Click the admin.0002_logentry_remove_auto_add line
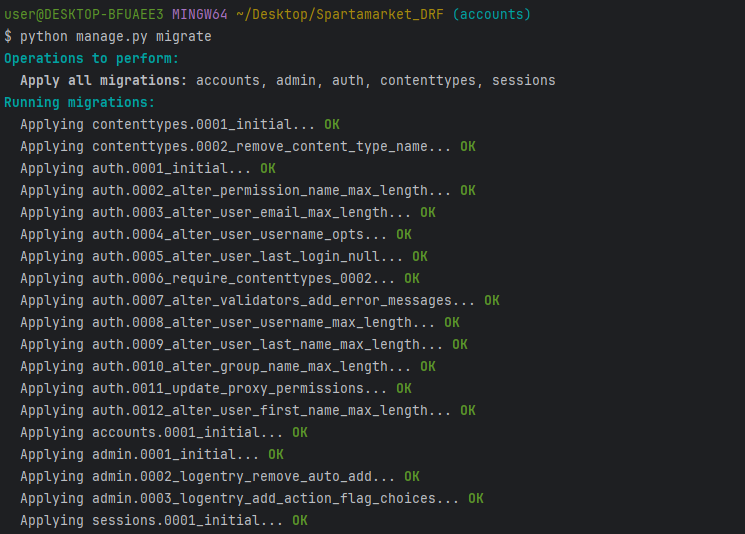The width and height of the screenshot is (745, 534). [x=220, y=477]
